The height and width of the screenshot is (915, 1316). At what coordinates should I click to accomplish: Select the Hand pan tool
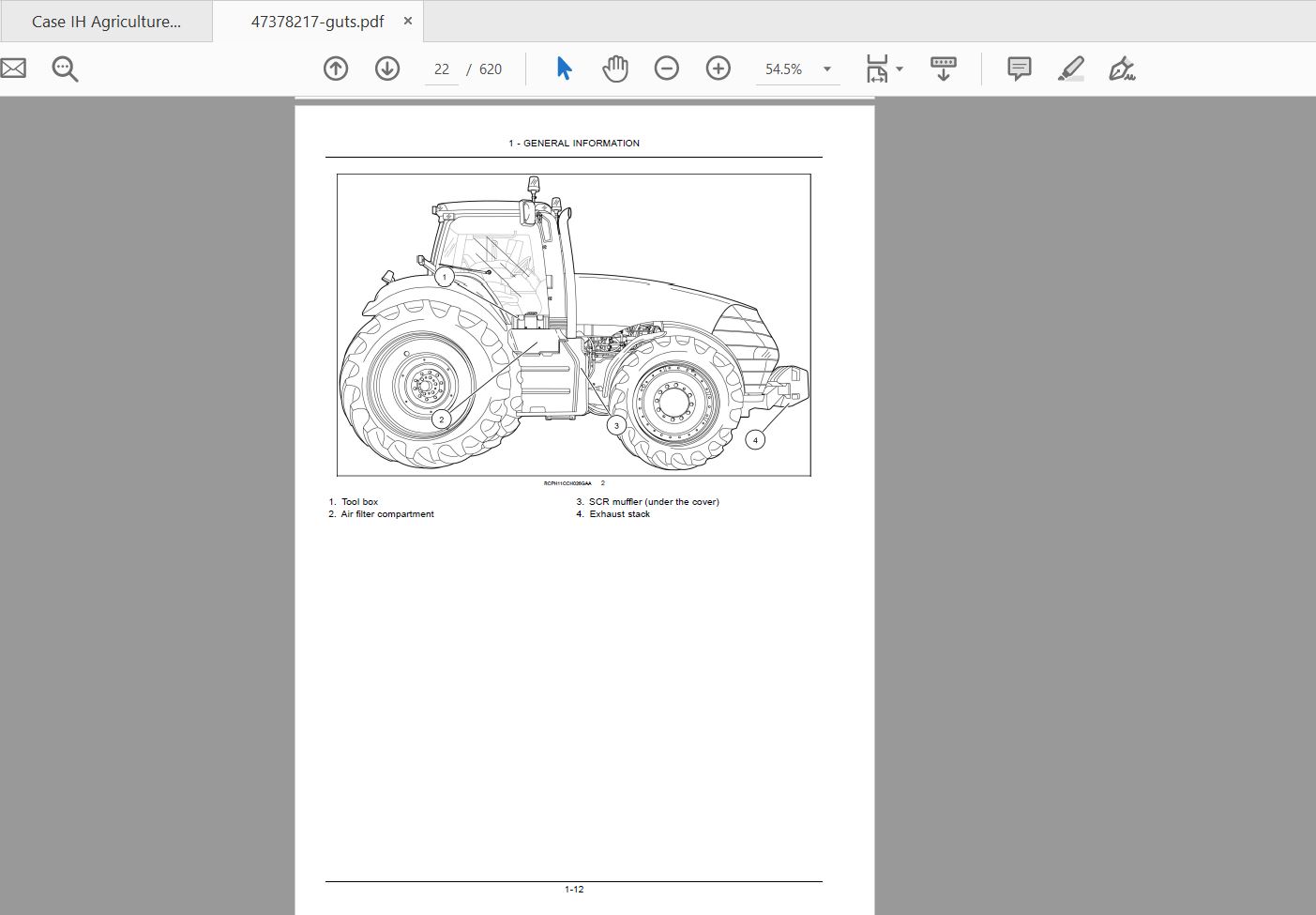[615, 68]
